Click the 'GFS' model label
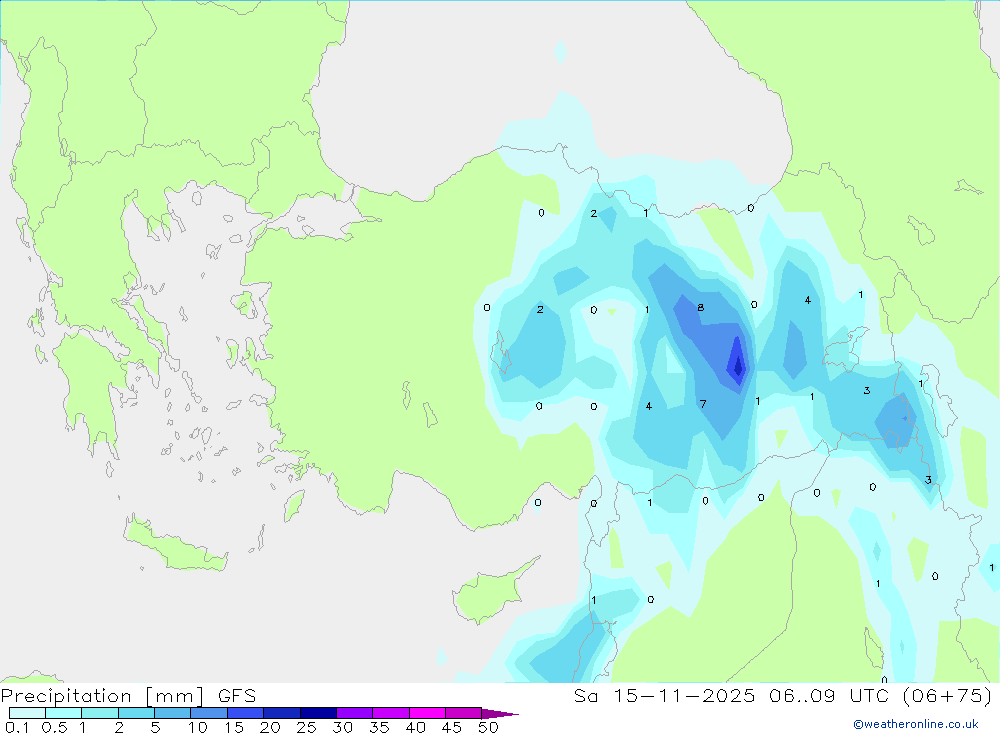 pyautogui.click(x=237, y=696)
